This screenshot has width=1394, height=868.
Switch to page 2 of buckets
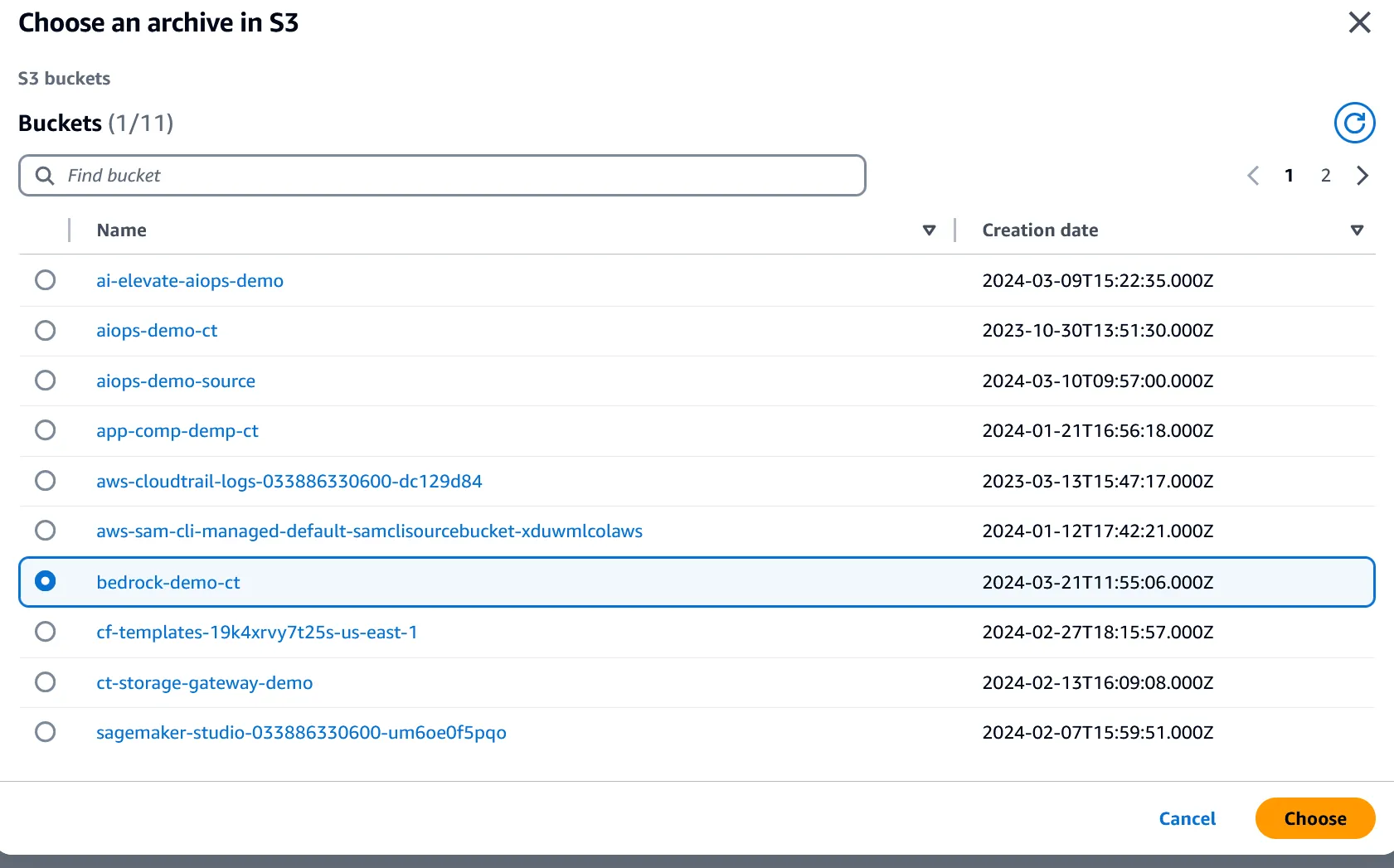click(1325, 176)
